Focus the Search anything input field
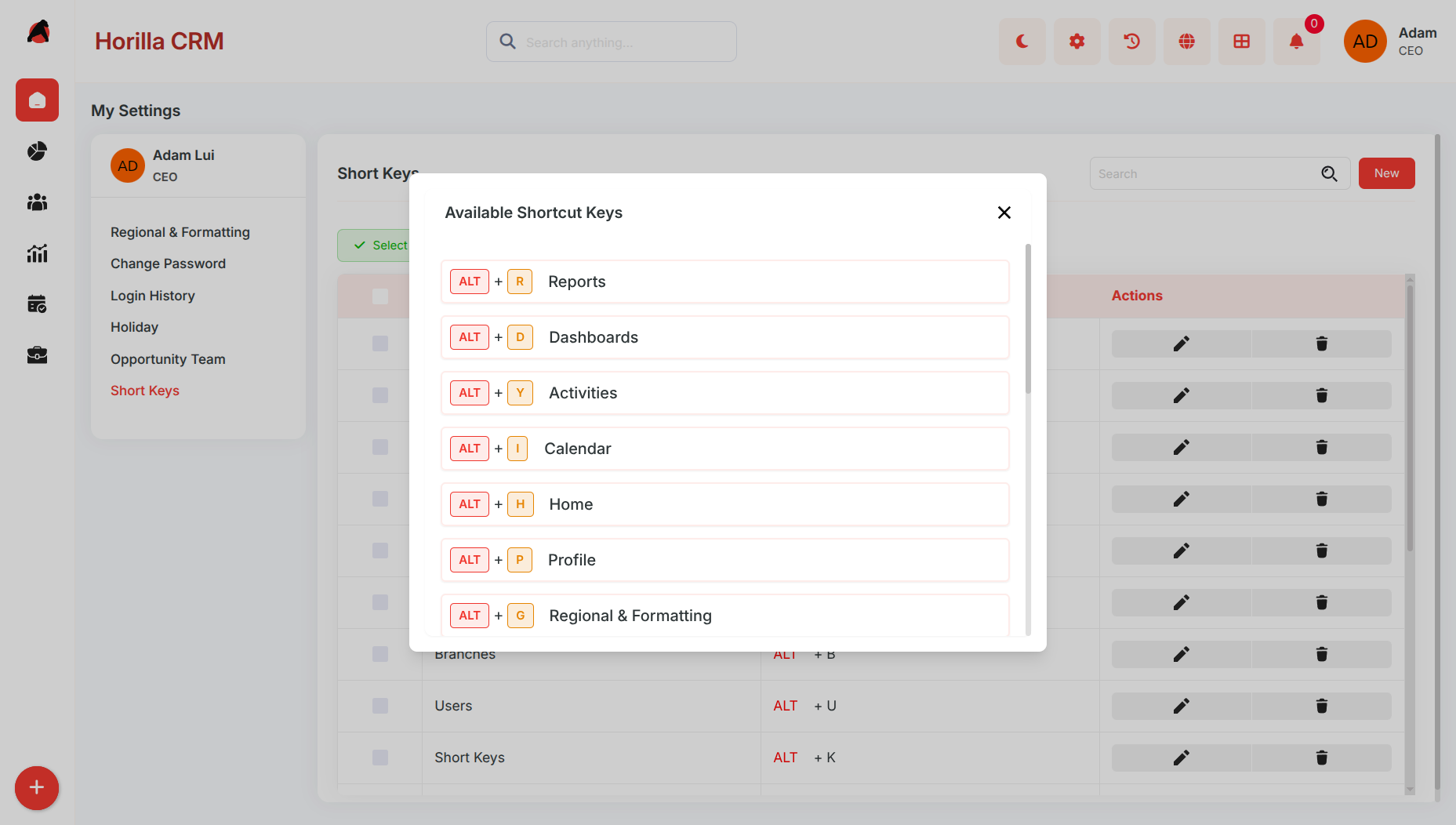1456x825 pixels. 612,42
